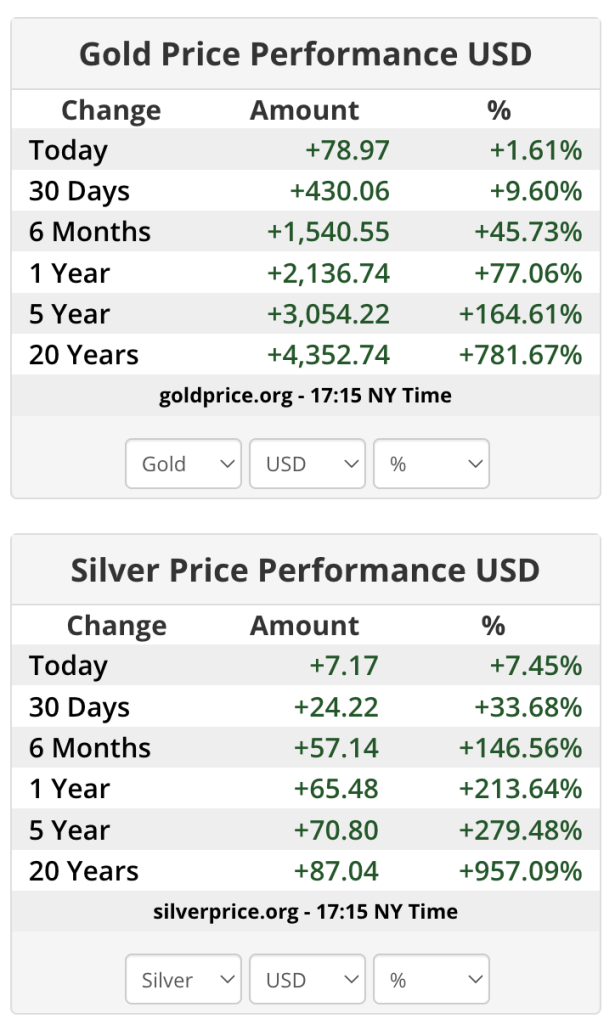The image size is (615, 1024).
Task: Click silver 1 Year percentage +213.64%
Action: click(x=520, y=790)
